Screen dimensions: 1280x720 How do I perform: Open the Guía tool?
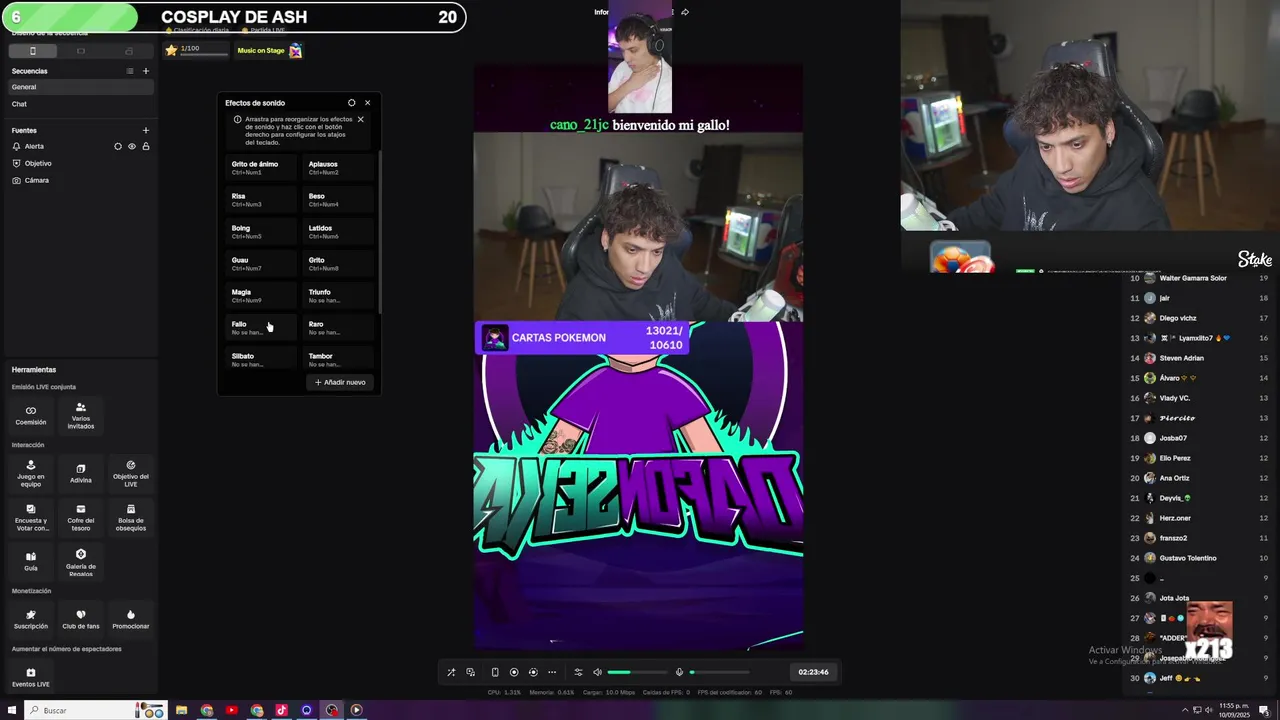pos(31,561)
